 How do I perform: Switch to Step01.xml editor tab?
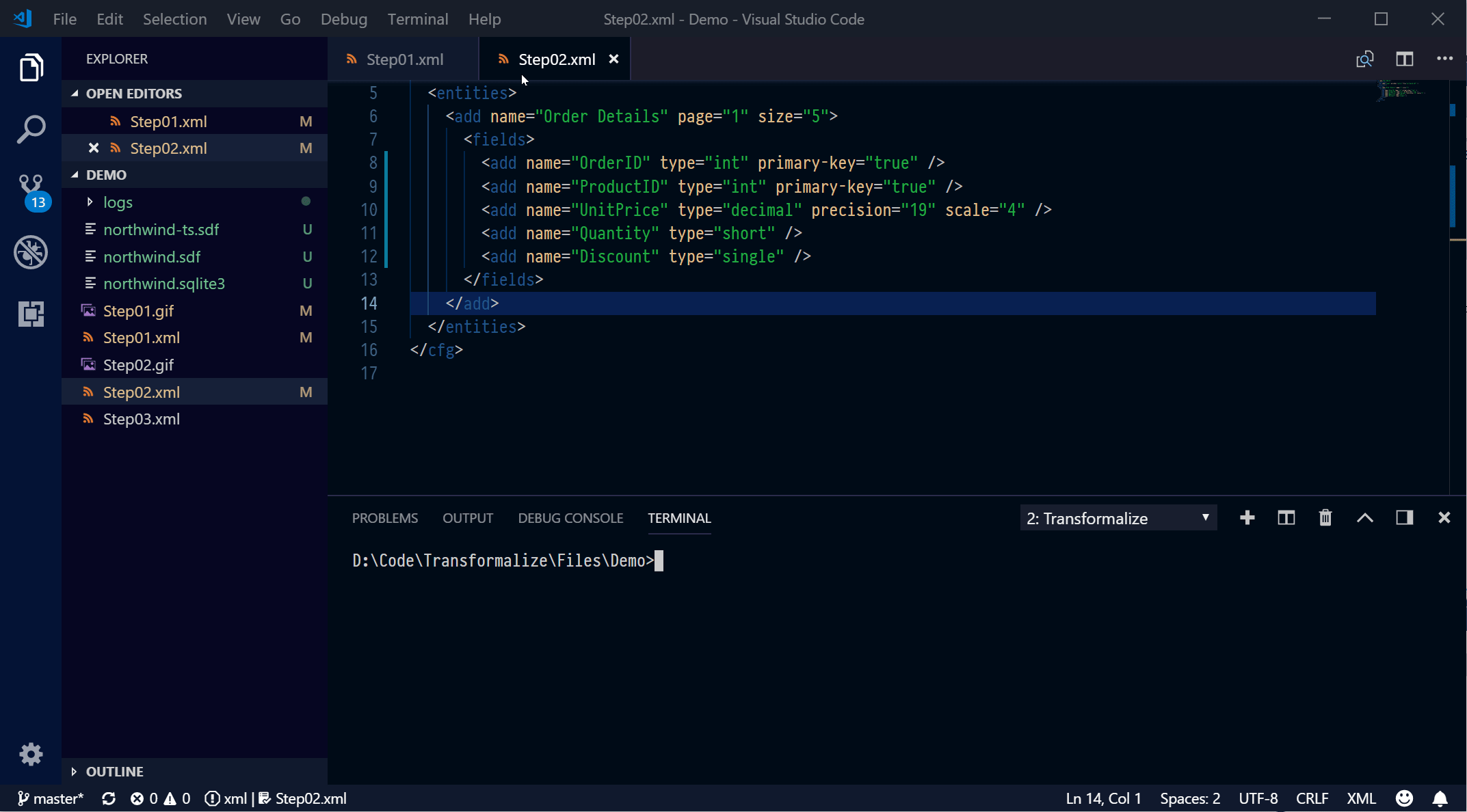click(x=404, y=59)
